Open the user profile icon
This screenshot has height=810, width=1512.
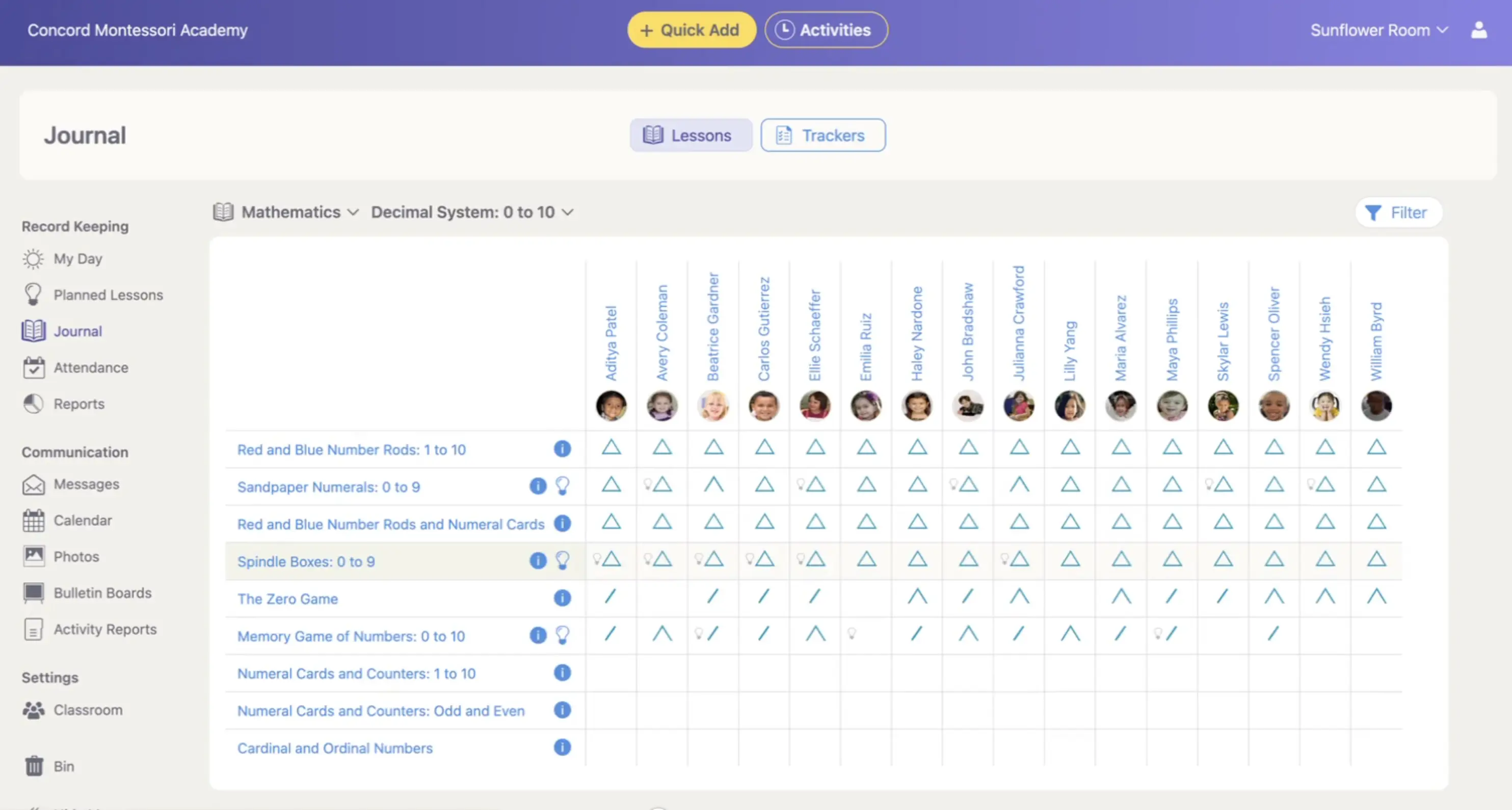point(1478,30)
